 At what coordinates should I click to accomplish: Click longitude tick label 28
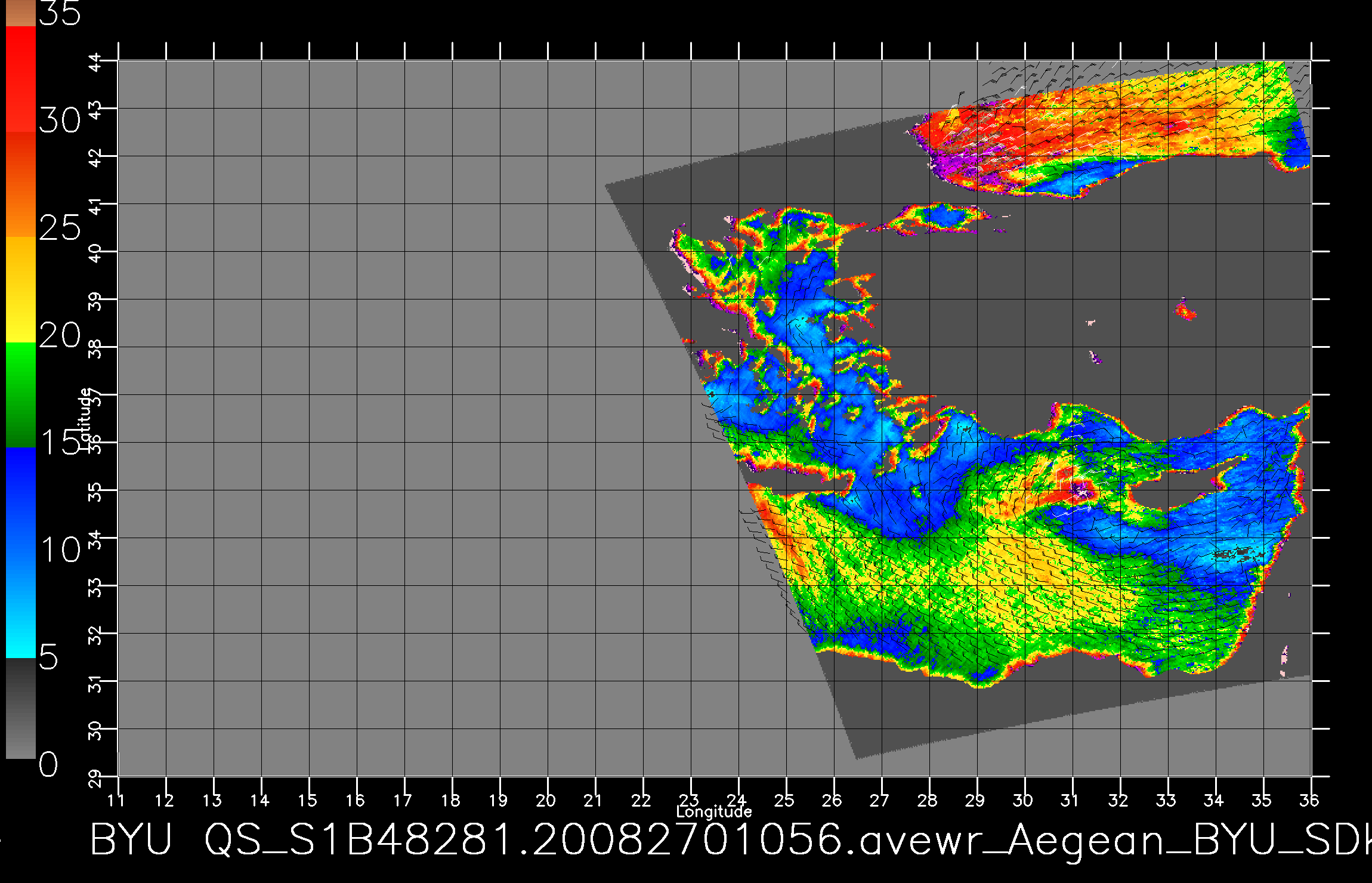928,800
